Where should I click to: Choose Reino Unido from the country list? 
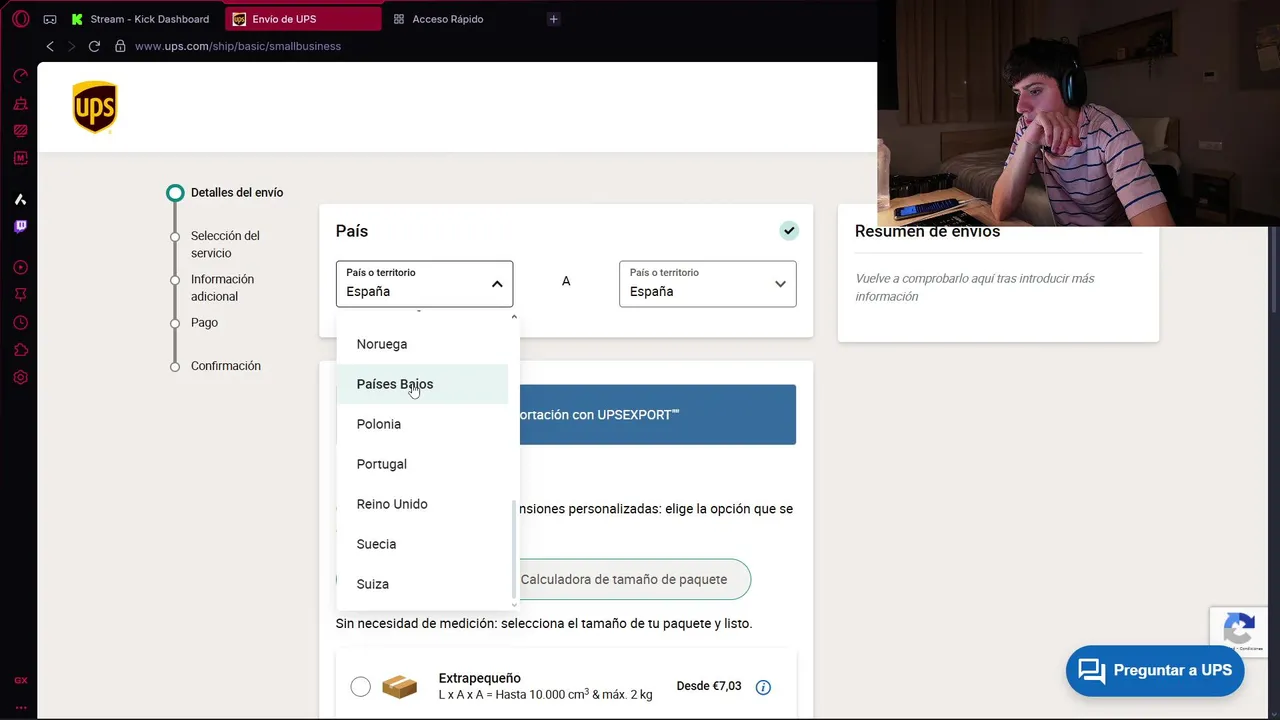(x=422, y=504)
